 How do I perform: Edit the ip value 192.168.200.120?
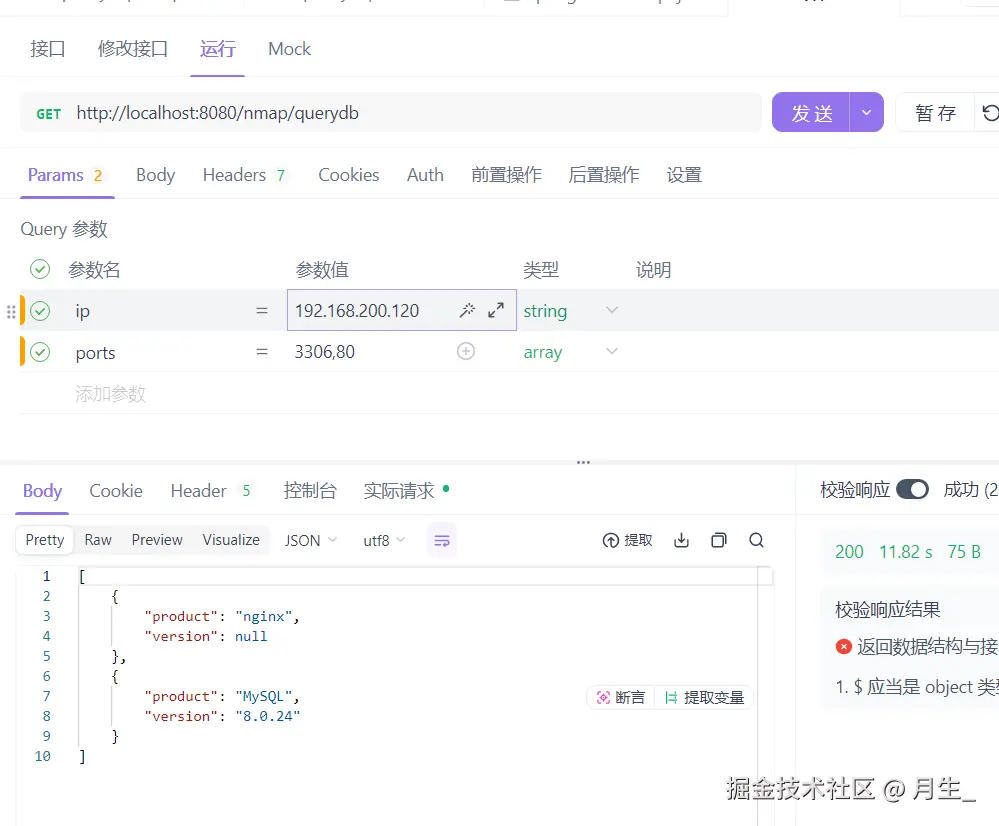click(357, 311)
